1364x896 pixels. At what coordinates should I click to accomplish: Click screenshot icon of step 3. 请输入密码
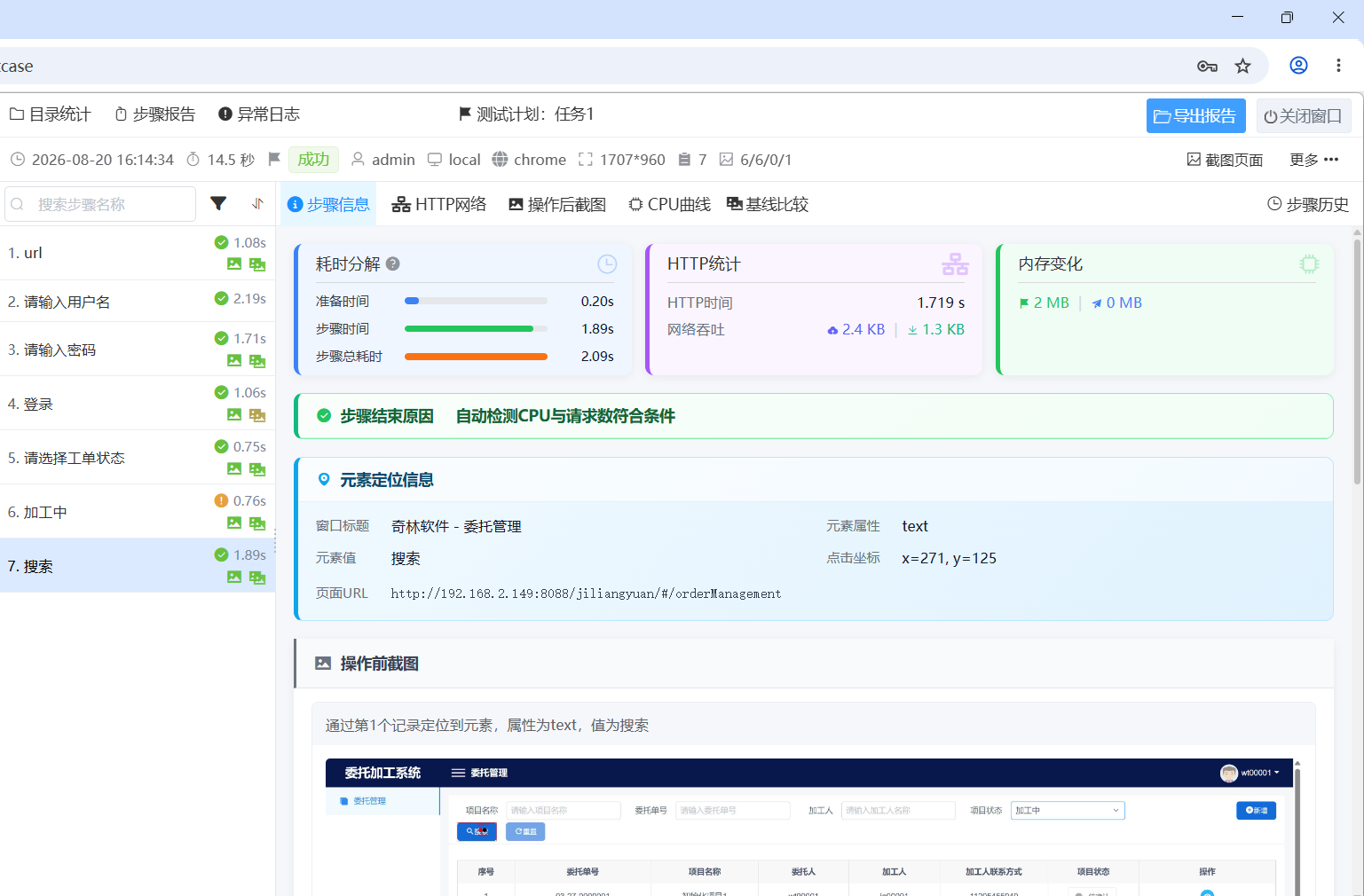point(234,360)
